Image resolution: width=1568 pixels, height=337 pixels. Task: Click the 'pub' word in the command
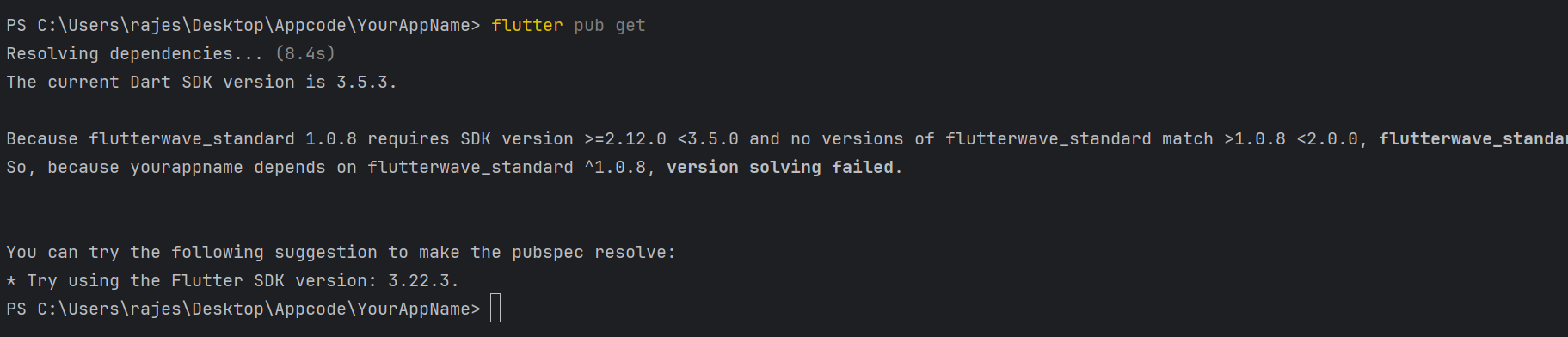click(x=589, y=26)
